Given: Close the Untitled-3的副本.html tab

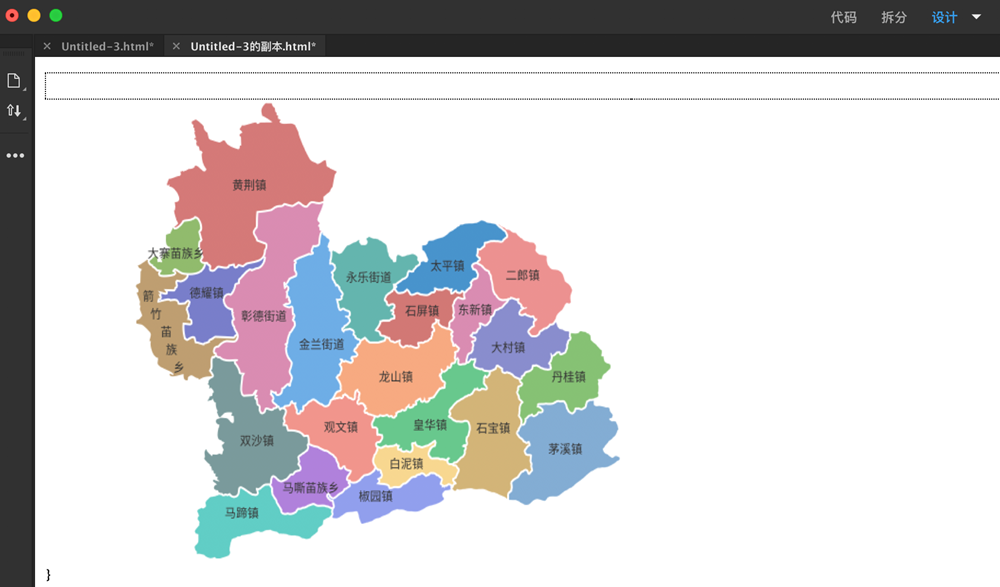Looking at the screenshot, I should pos(176,47).
